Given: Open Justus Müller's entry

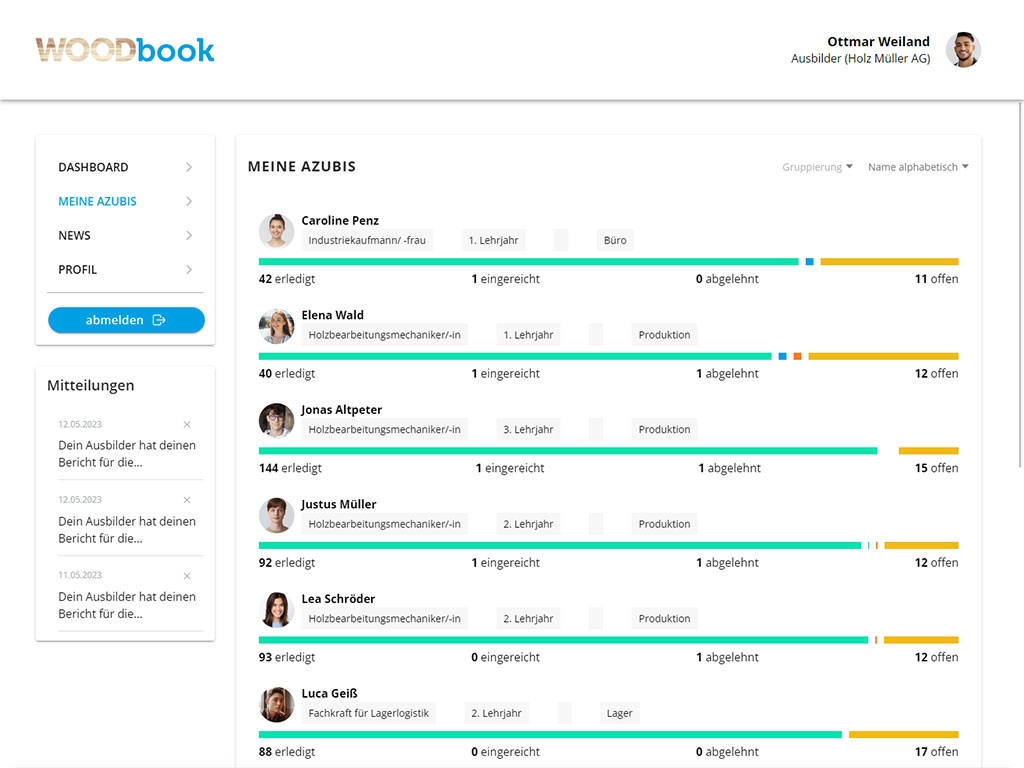Looking at the screenshot, I should [x=338, y=505].
